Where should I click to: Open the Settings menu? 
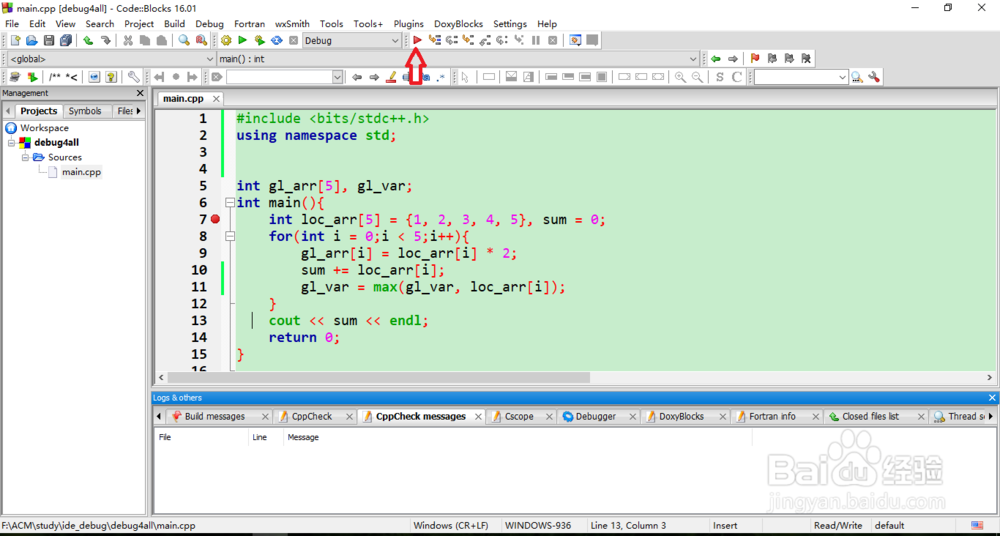tap(510, 24)
